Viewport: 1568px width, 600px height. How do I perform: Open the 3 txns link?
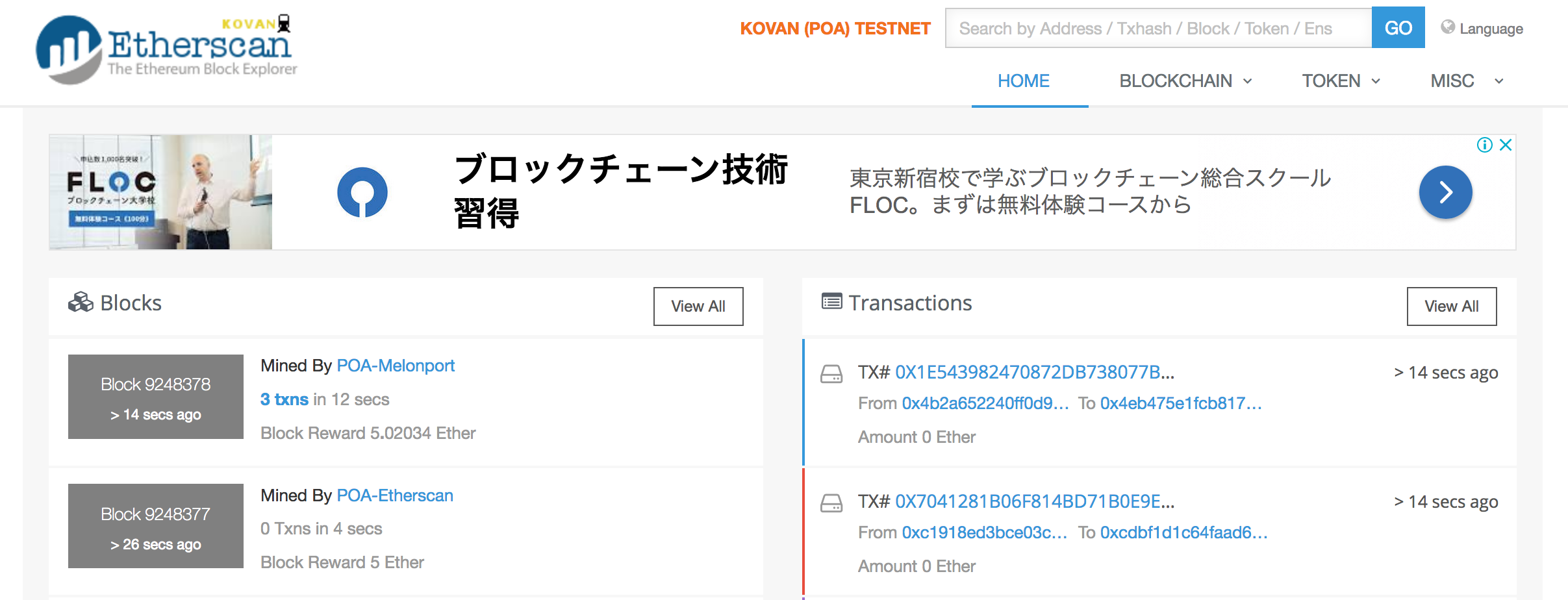point(285,399)
